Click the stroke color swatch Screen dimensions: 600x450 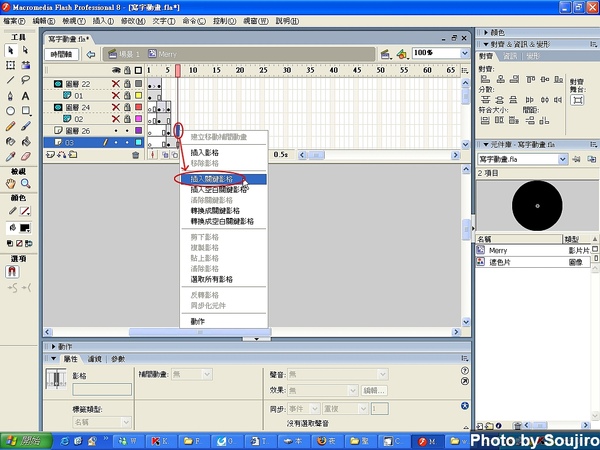[x=25, y=211]
